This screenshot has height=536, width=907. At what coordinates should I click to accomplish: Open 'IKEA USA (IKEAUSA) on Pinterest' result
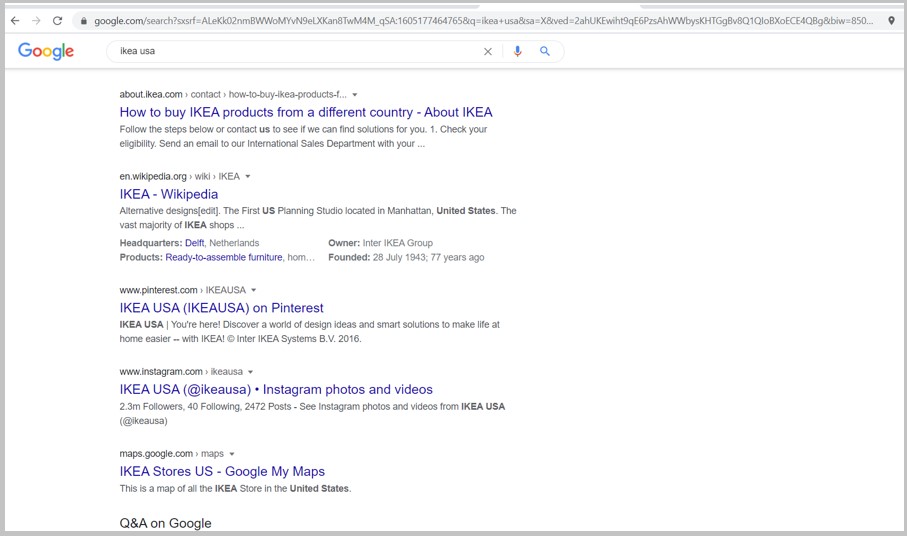click(222, 308)
